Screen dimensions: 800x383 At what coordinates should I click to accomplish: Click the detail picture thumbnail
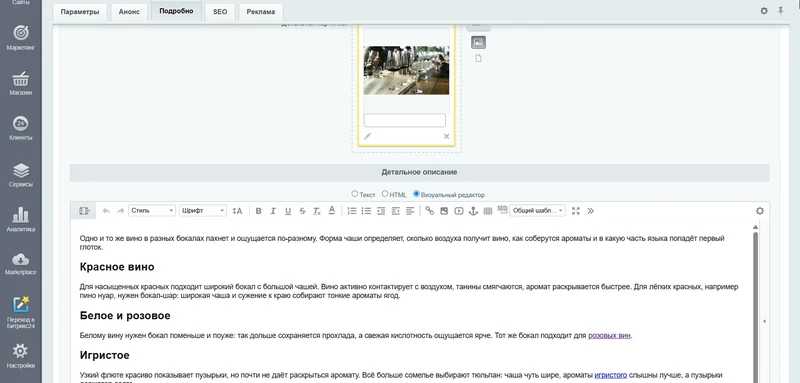[x=406, y=70]
